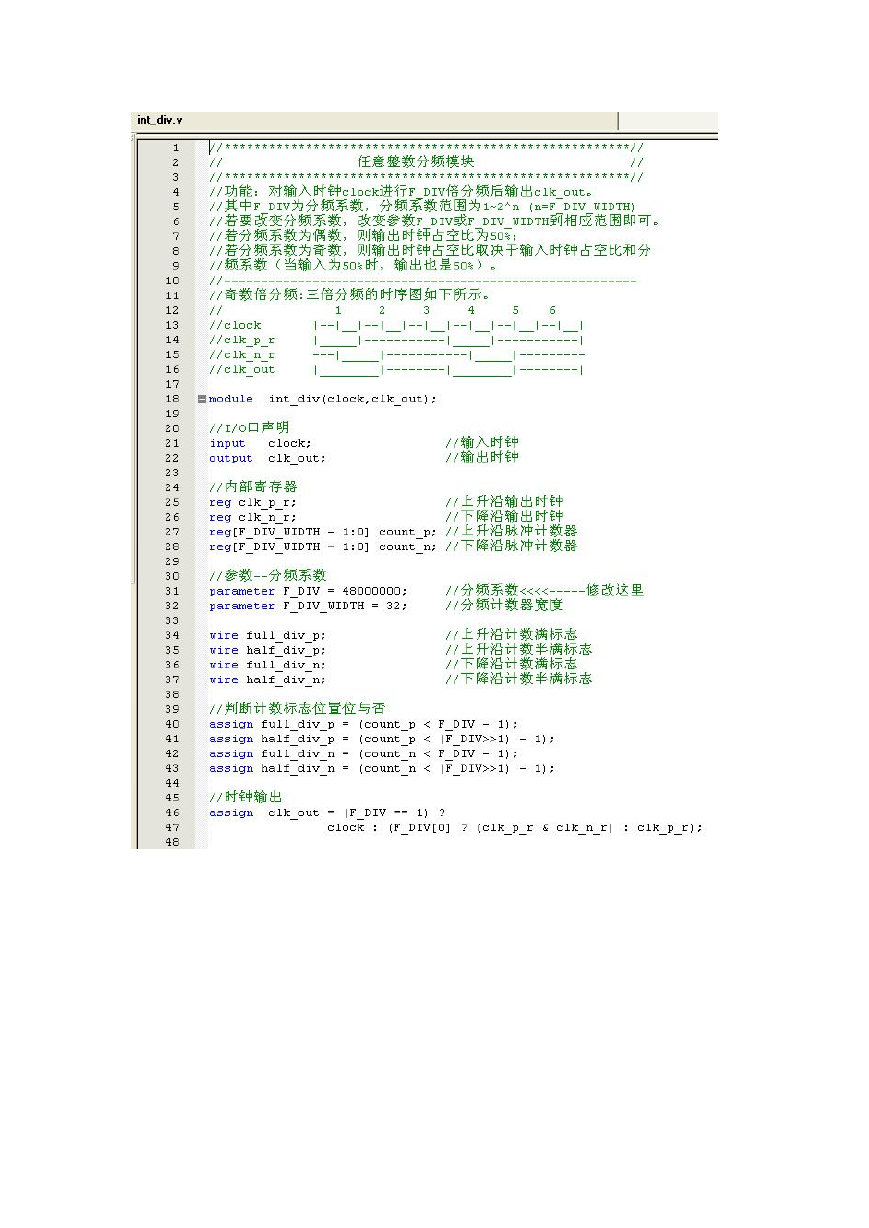Click the 'wire half_div_n;' line
869x1228 pixels.
(267, 679)
